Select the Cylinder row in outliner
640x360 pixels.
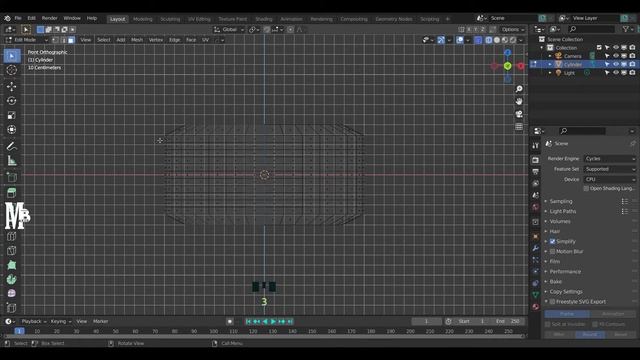click(x=583, y=64)
